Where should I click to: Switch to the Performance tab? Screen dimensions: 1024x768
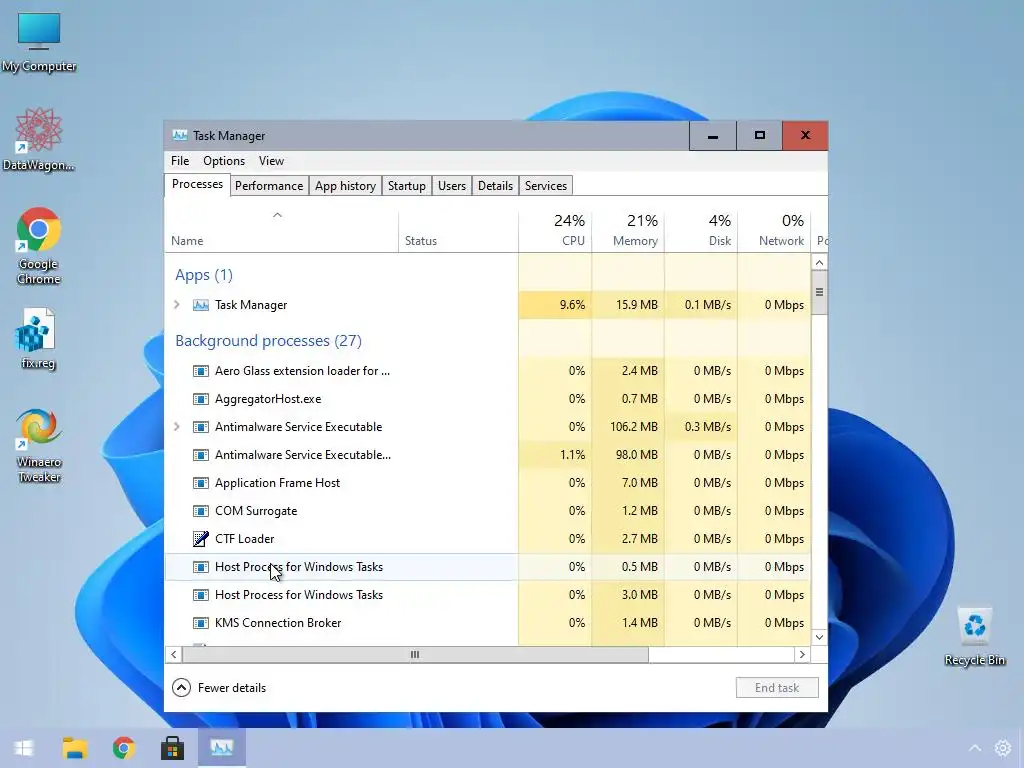pyautogui.click(x=268, y=186)
